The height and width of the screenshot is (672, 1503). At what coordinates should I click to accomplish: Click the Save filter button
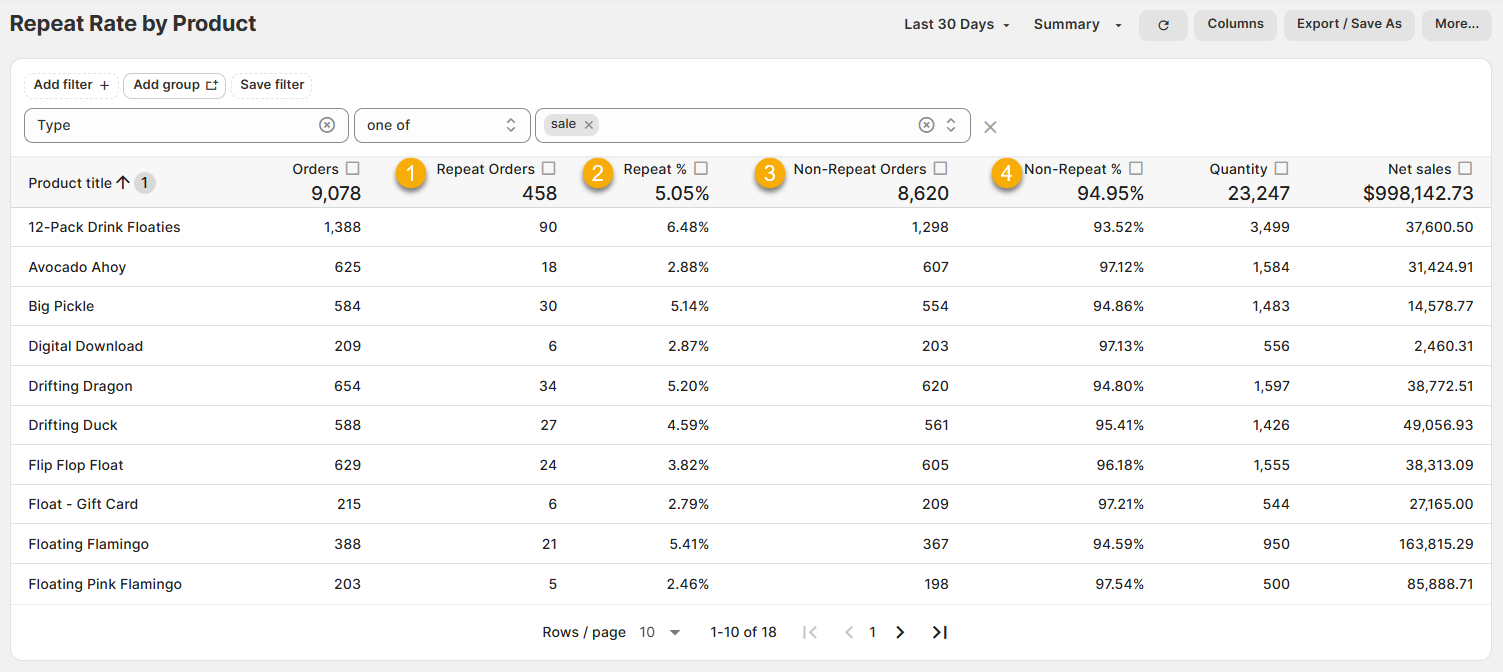[x=272, y=85]
